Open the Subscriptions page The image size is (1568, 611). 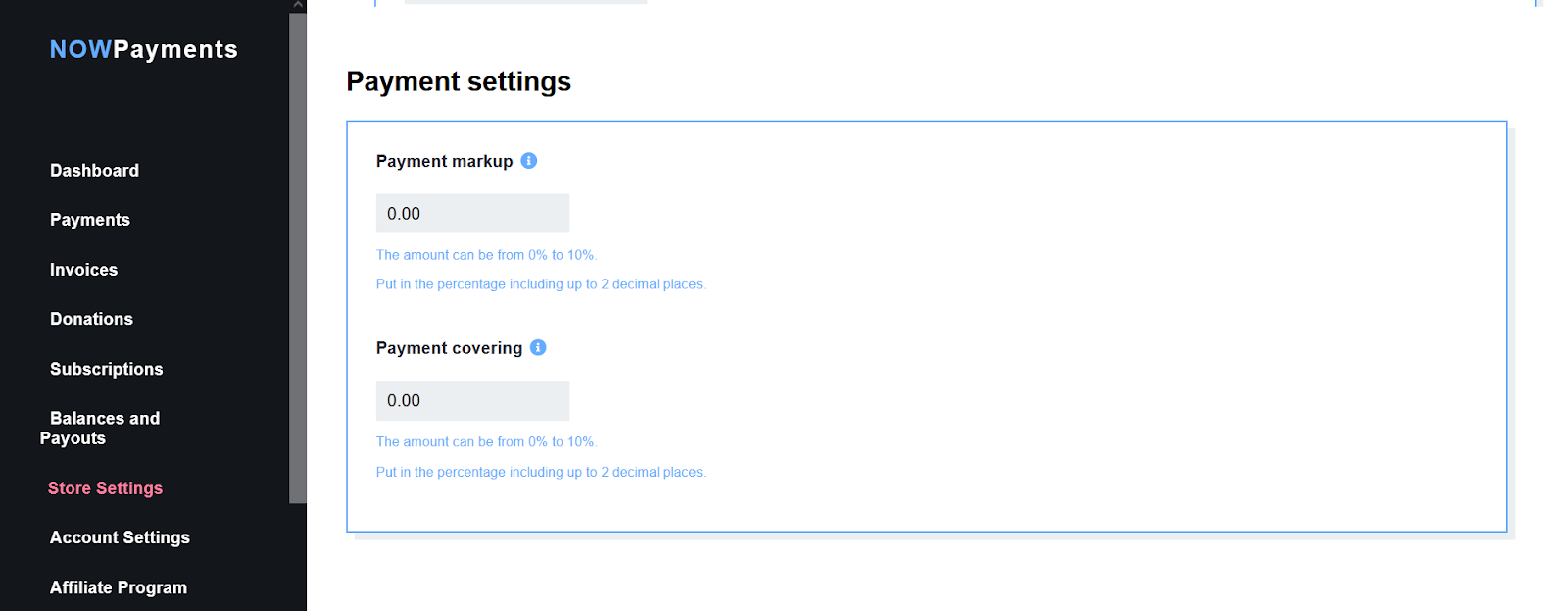pyautogui.click(x=106, y=369)
